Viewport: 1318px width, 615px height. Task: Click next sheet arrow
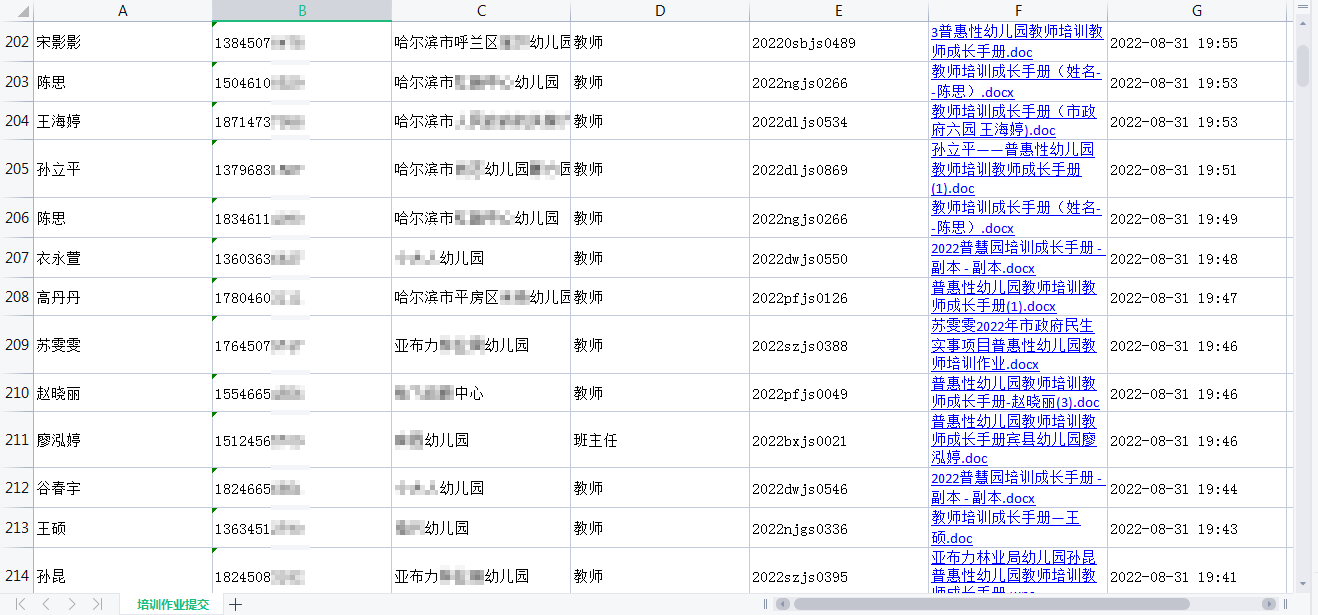coord(72,604)
